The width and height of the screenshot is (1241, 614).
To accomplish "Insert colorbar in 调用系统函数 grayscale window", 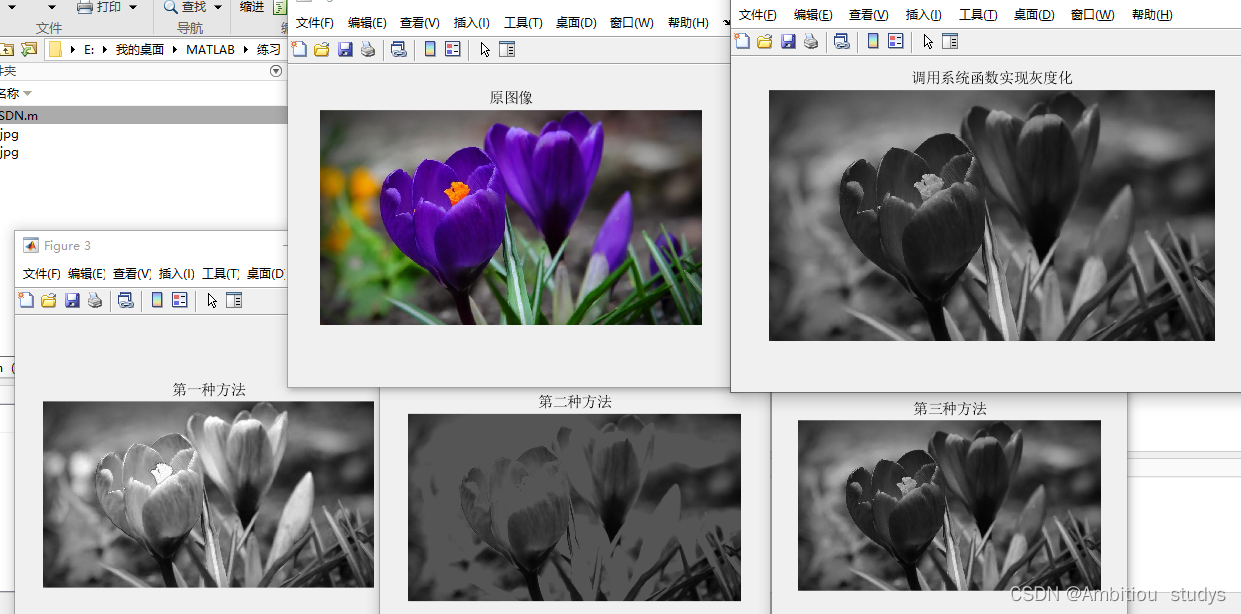I will click(873, 41).
